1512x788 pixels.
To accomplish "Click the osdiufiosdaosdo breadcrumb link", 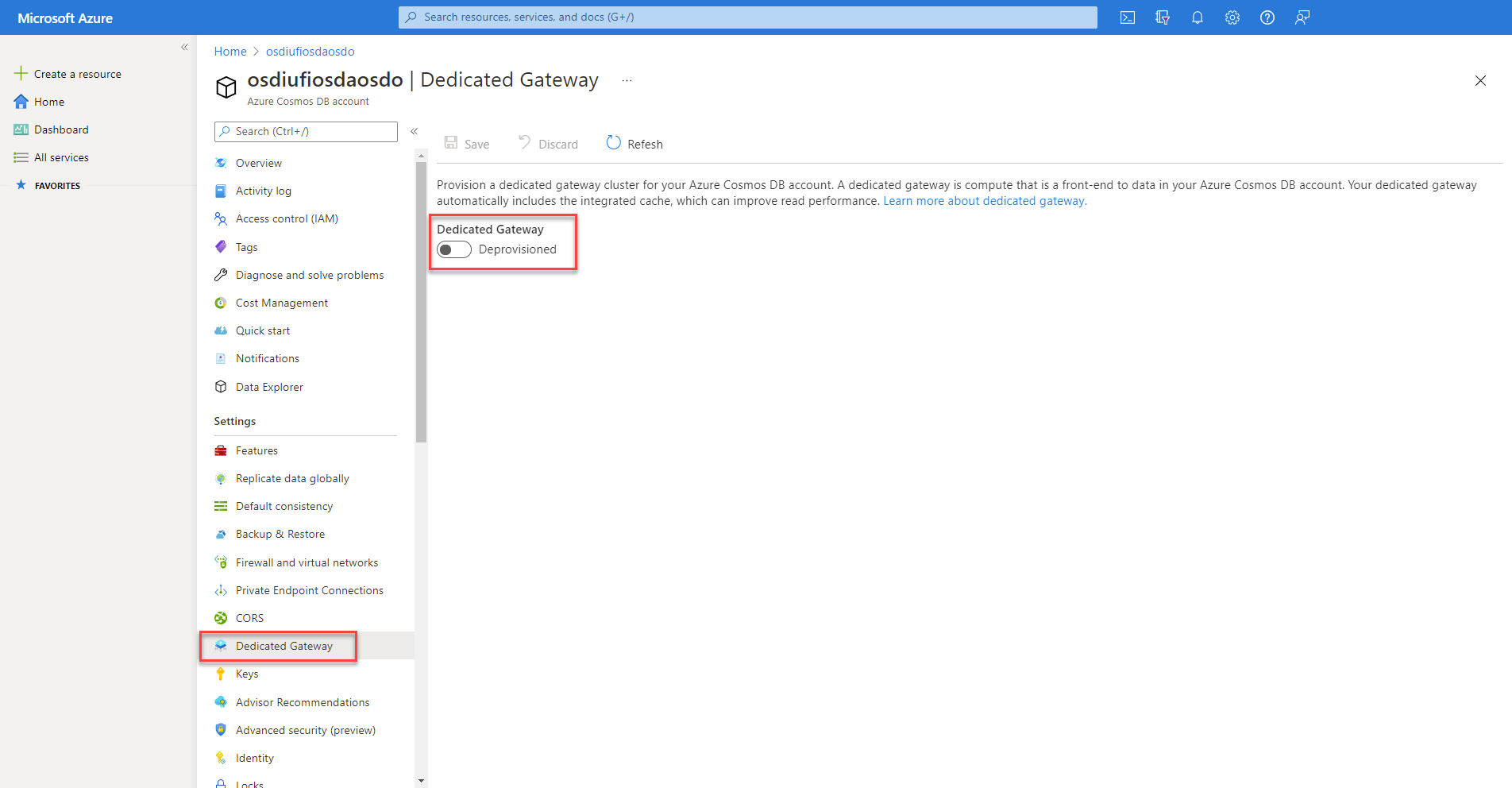I will pos(310,52).
